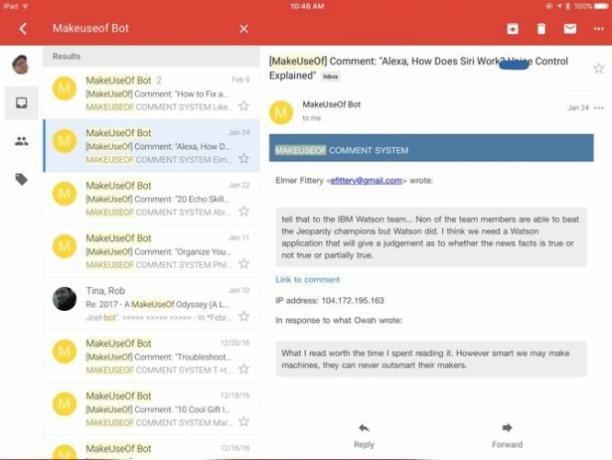
Task: Expand recipient details 'to me'
Action: [311, 118]
